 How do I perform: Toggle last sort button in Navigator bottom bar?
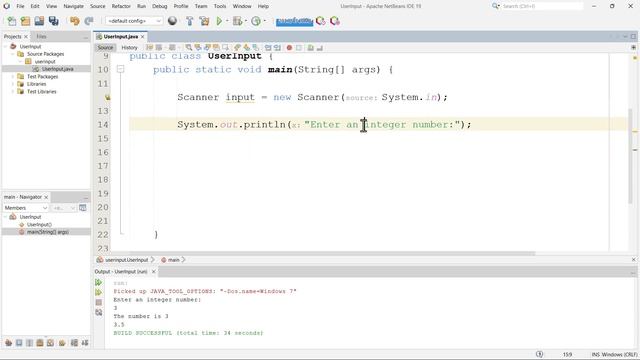pyautogui.click(x=85, y=343)
